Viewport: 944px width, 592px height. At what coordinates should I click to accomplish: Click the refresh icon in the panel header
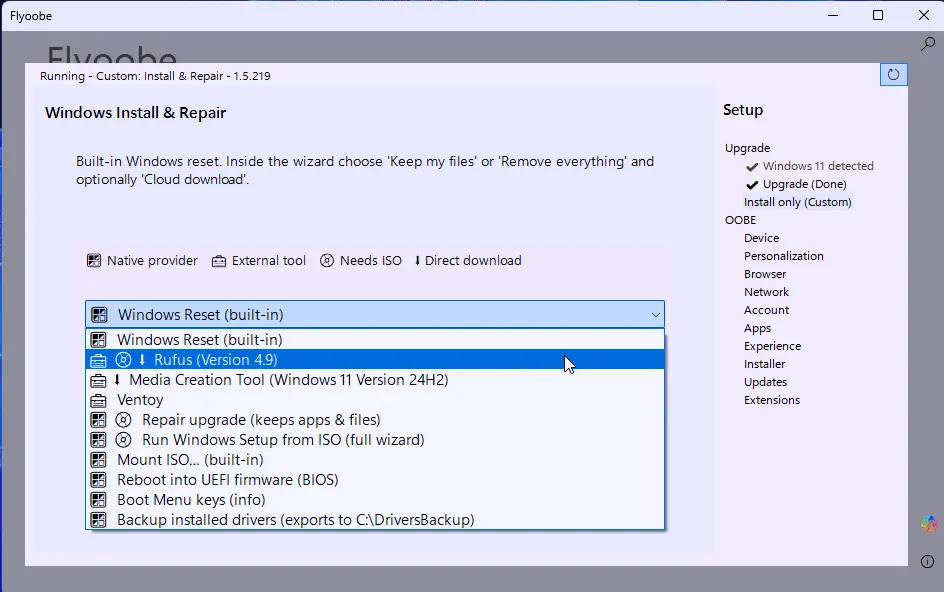[893, 75]
